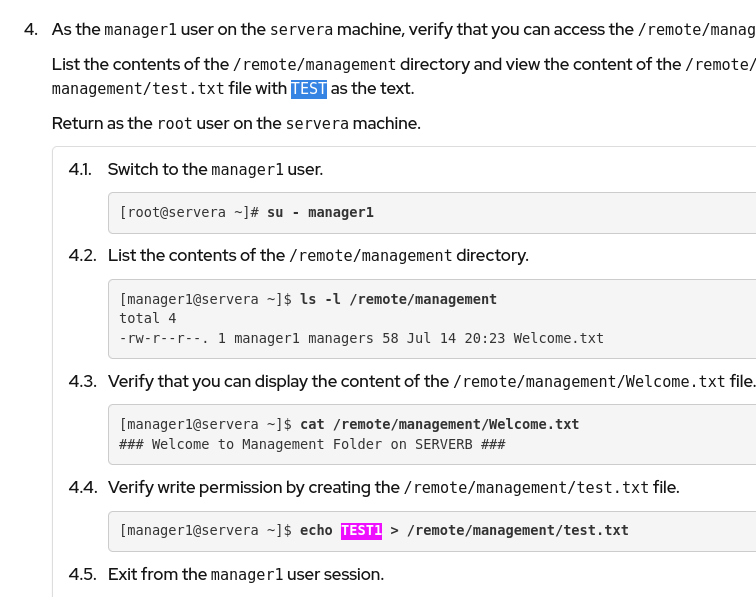Click the 'total 4' output line
This screenshot has height=597, width=756.
click(148, 318)
